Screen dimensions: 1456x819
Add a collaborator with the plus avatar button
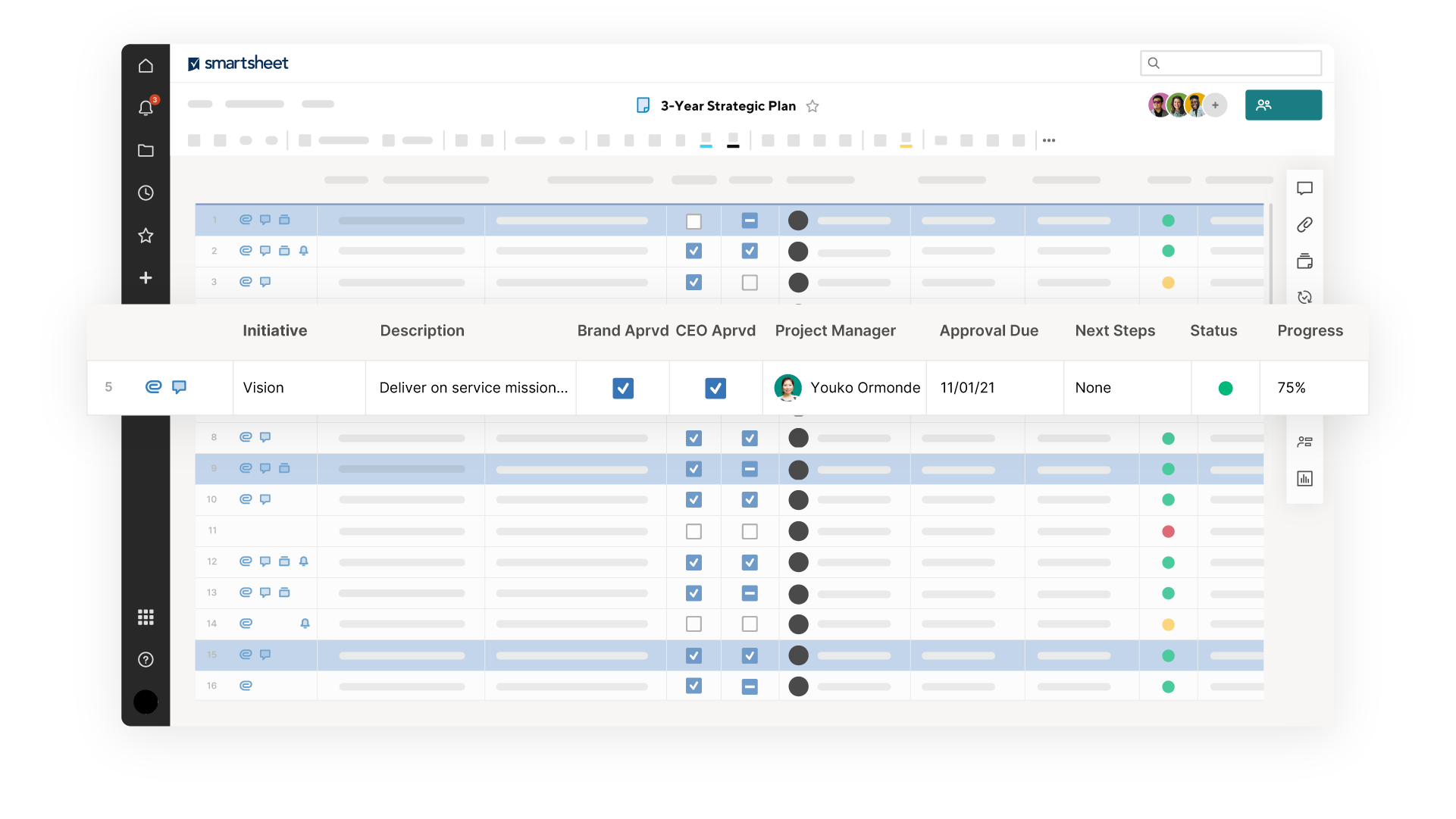point(1216,105)
